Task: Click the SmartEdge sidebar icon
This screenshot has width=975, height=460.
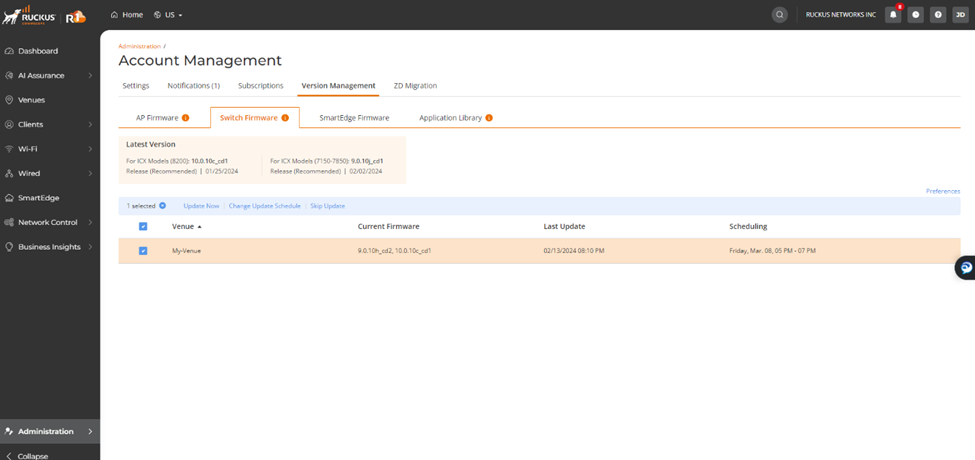Action: (9, 198)
